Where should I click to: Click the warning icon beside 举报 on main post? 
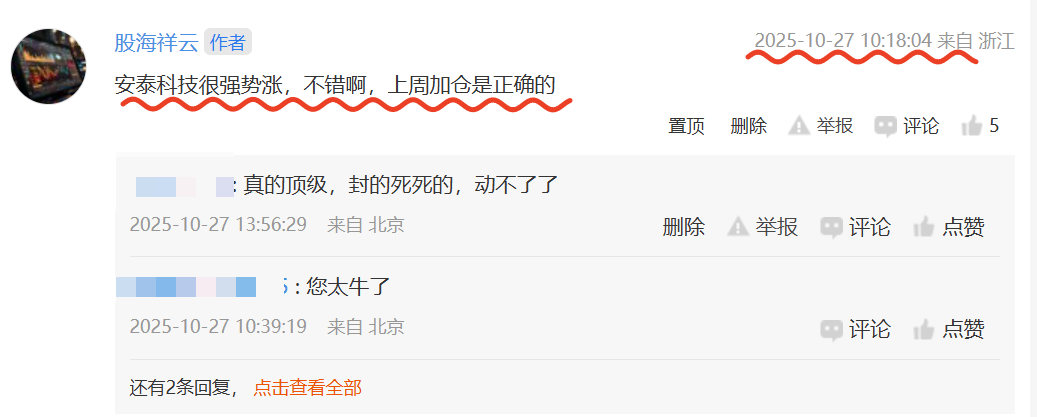click(800, 126)
